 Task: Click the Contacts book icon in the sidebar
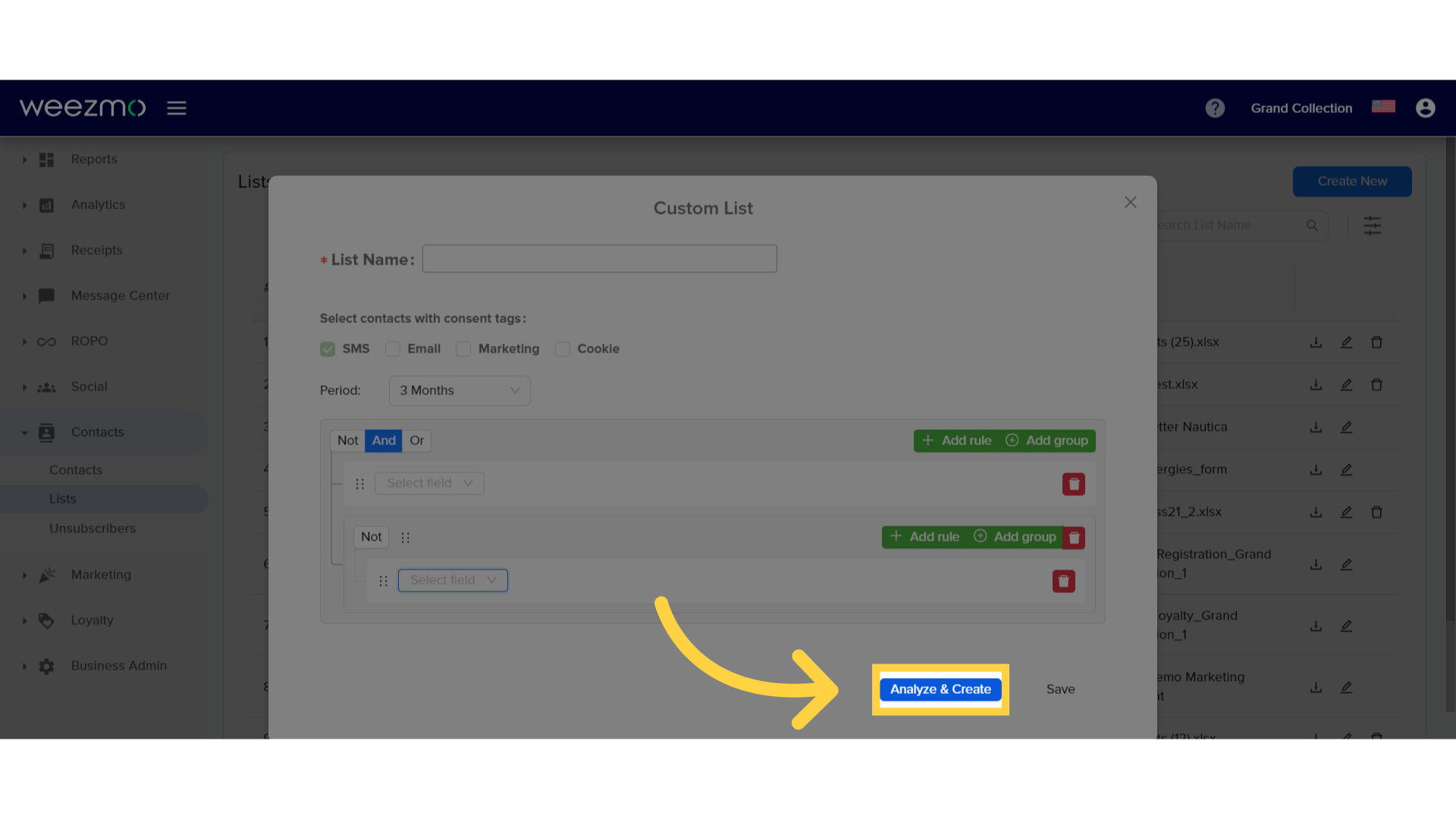[x=46, y=432]
